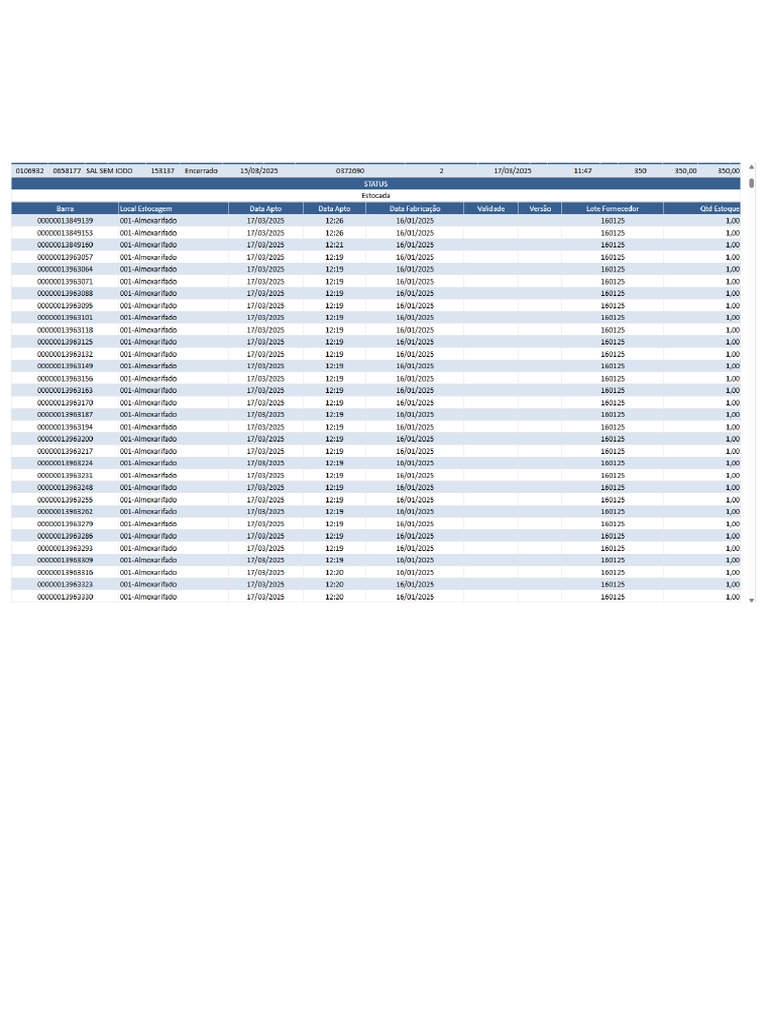Viewport: 768px width, 1024px height.
Task: Click the Validade column header
Action: [490, 209]
